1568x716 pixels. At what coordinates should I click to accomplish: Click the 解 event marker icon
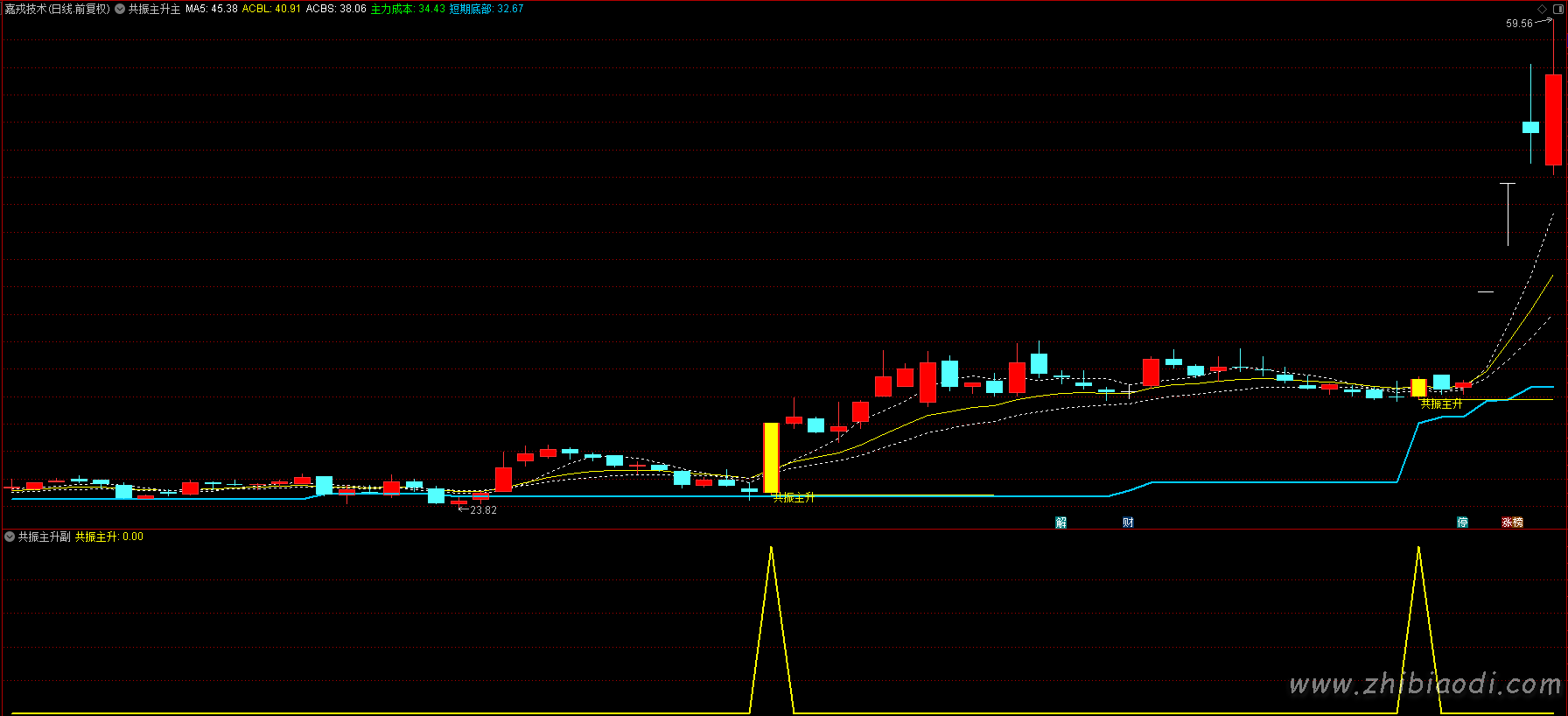(x=1060, y=523)
